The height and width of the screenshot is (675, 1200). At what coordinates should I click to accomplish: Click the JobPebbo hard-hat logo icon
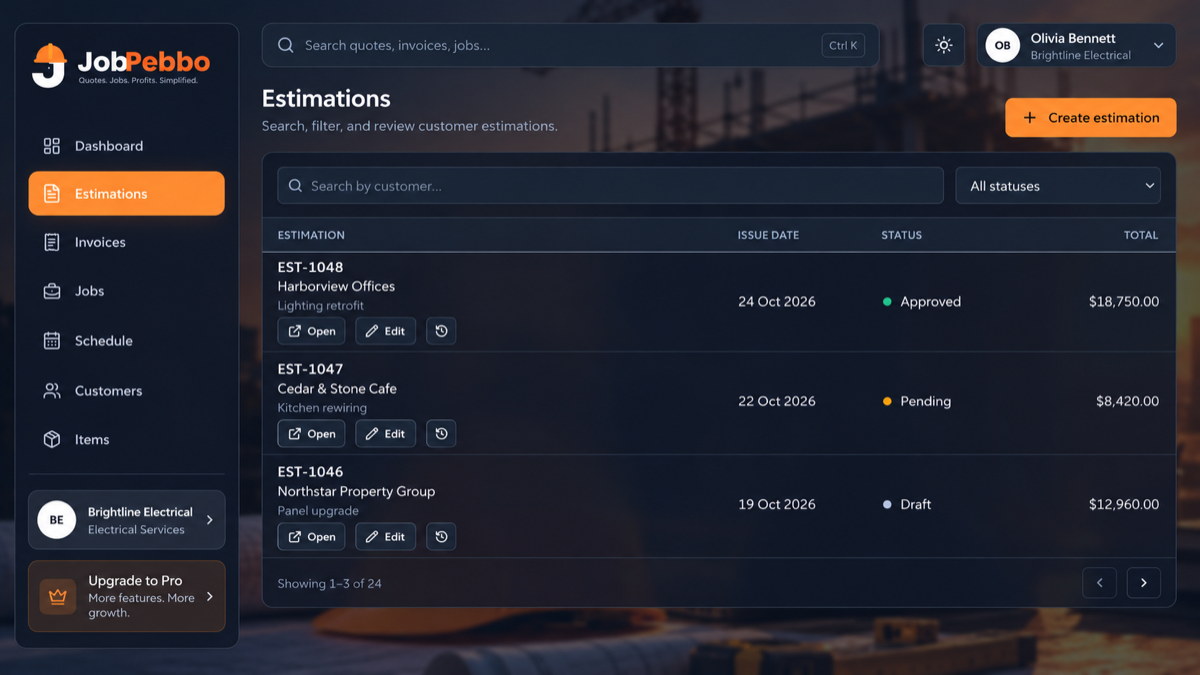coord(48,66)
